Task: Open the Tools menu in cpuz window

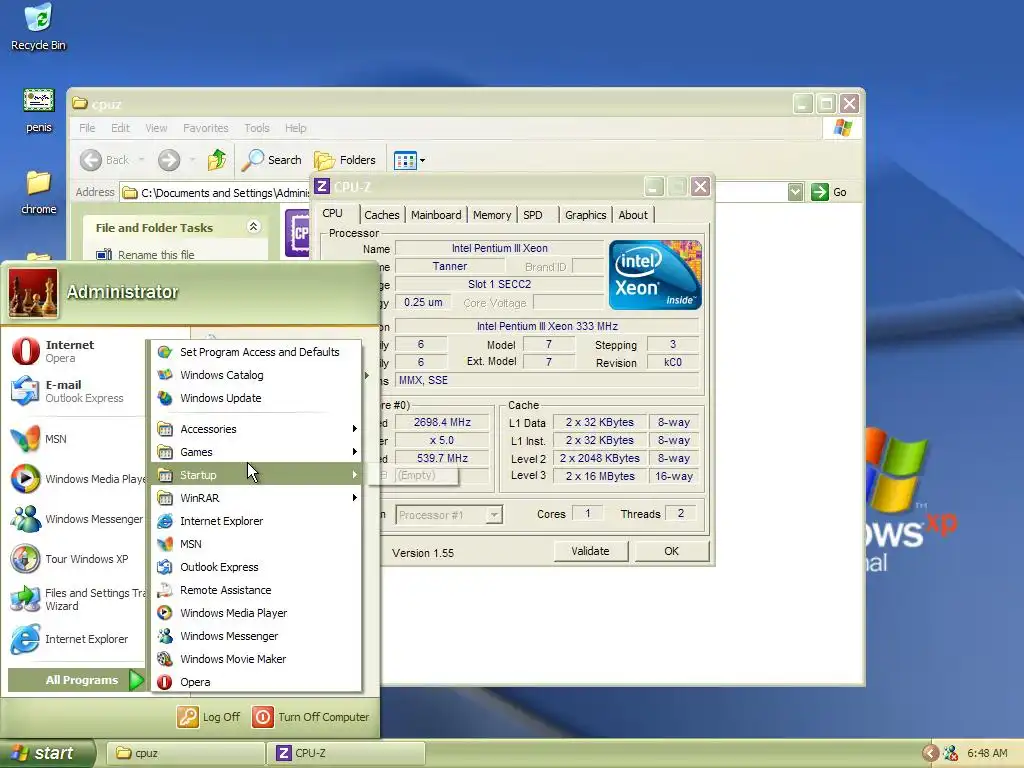Action: click(257, 128)
